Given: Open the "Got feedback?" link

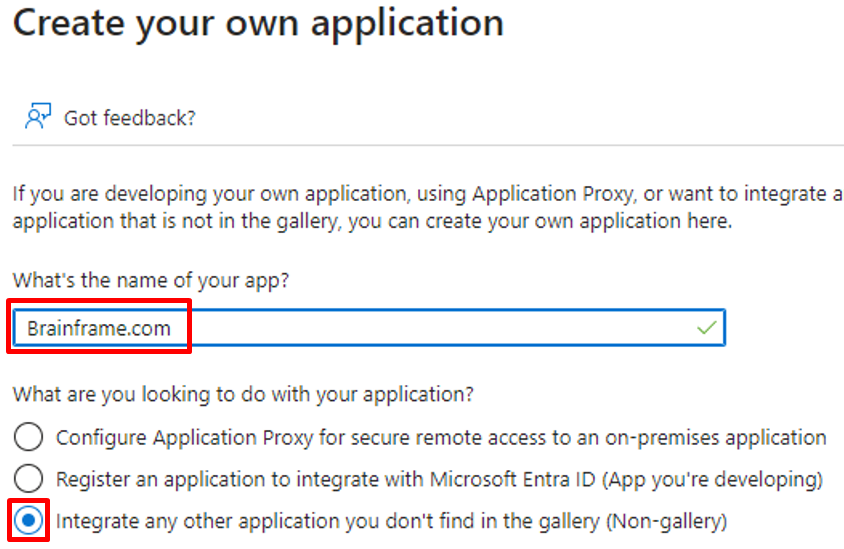Looking at the screenshot, I should tap(129, 118).
